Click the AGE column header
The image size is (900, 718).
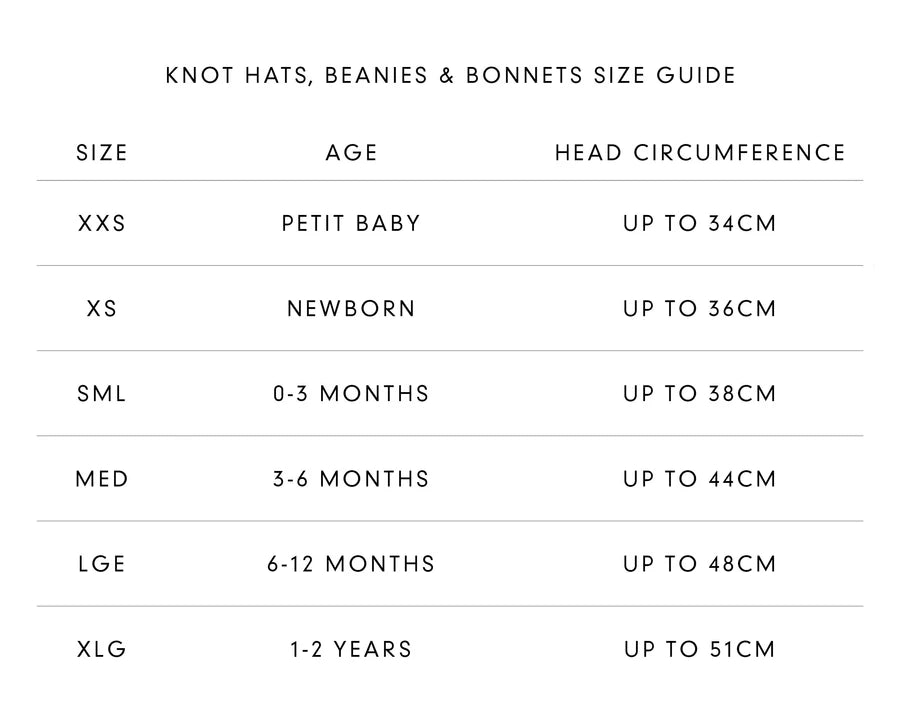click(x=351, y=153)
